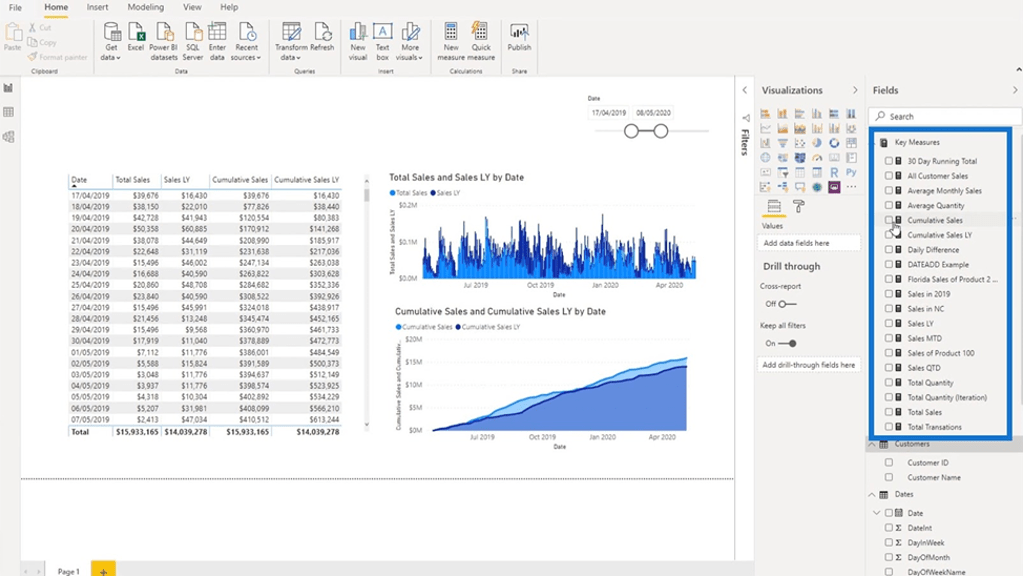Screen dimensions: 1024x576
Task: Click Format painter in Clipboard group
Action: click(57, 57)
